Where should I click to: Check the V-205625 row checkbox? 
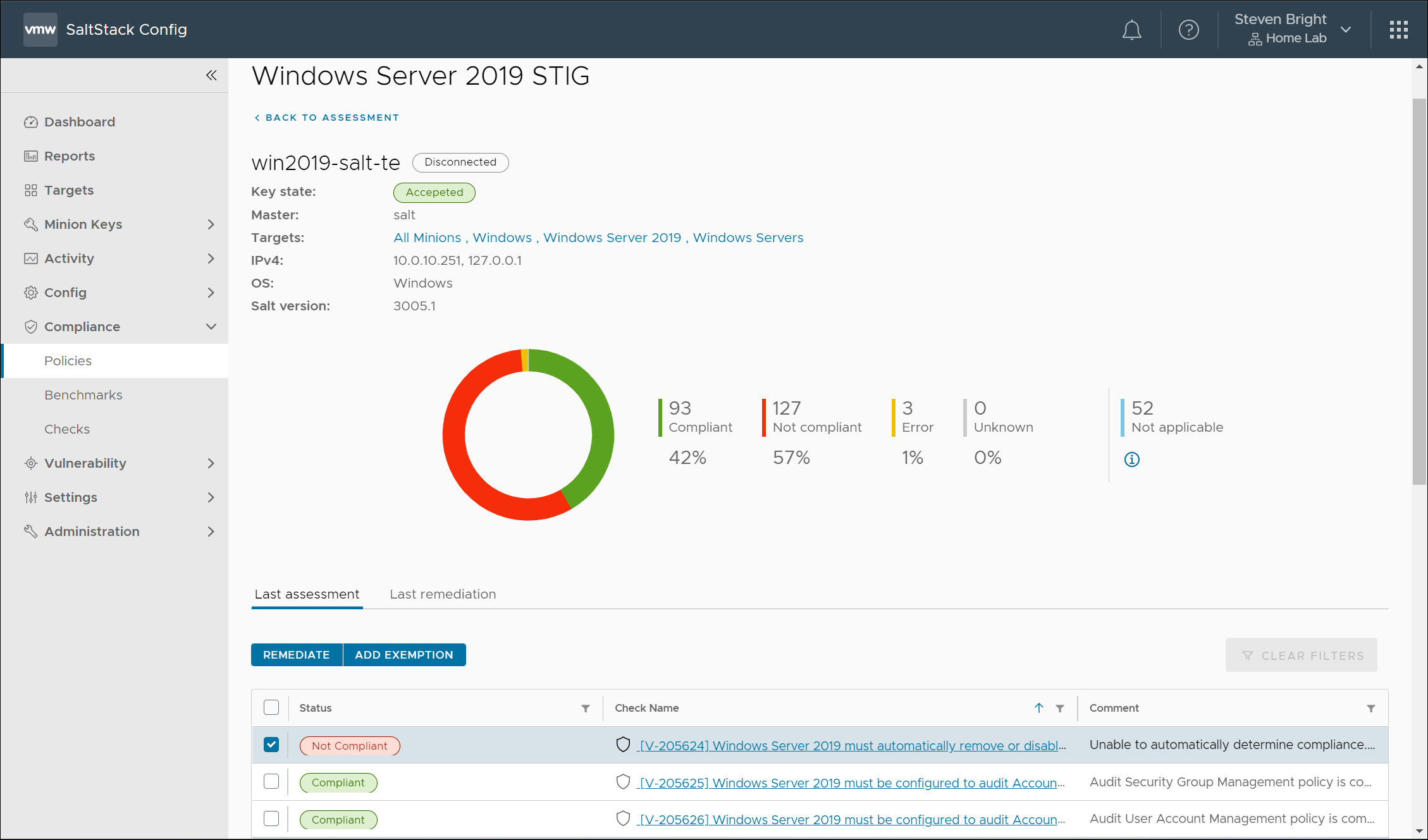coord(271,782)
